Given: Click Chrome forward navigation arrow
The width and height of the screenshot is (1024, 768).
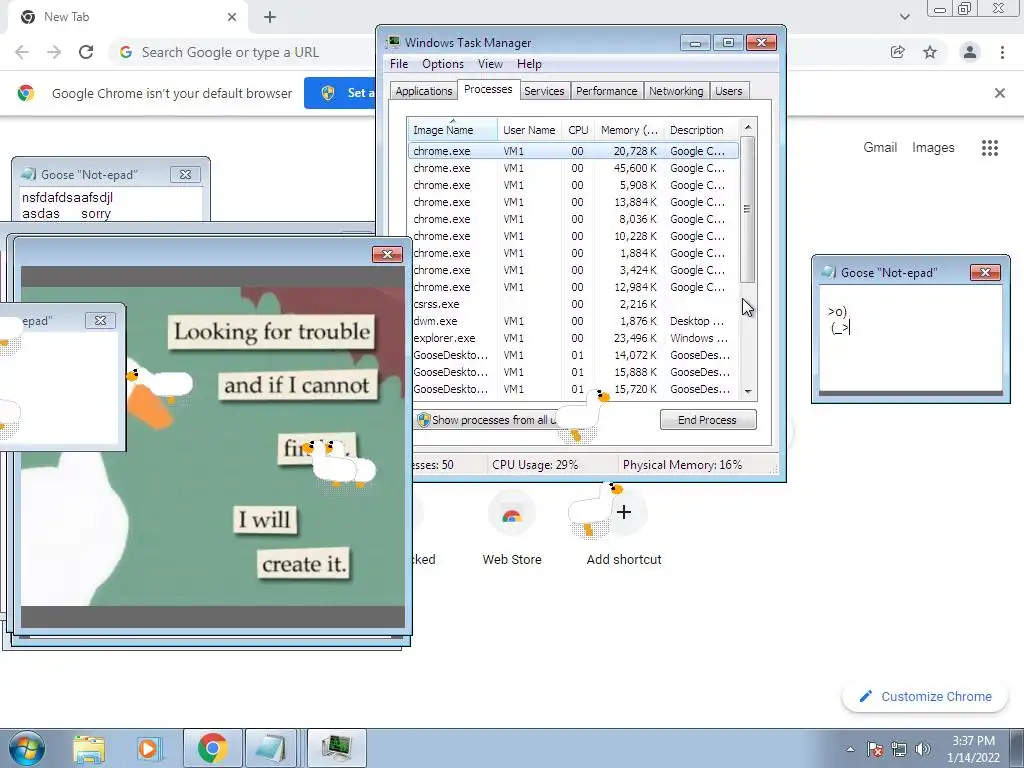Looking at the screenshot, I should 54,52.
